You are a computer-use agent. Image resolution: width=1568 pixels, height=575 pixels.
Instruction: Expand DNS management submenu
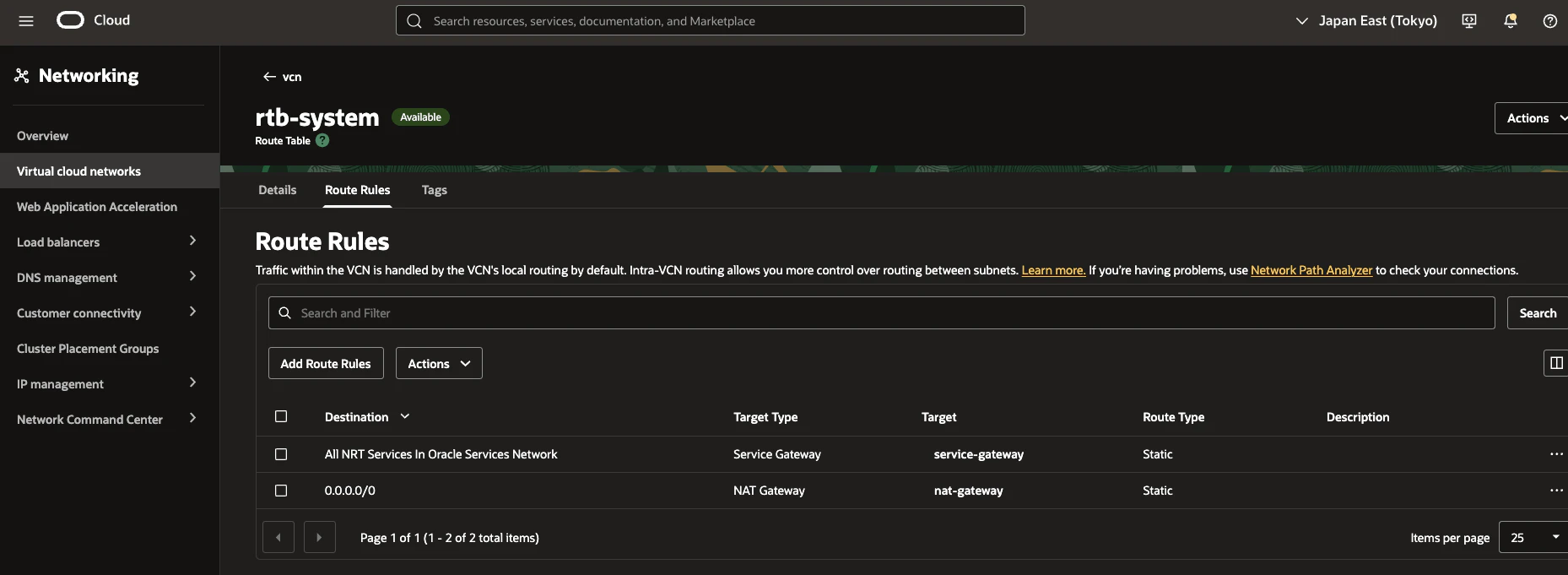192,276
